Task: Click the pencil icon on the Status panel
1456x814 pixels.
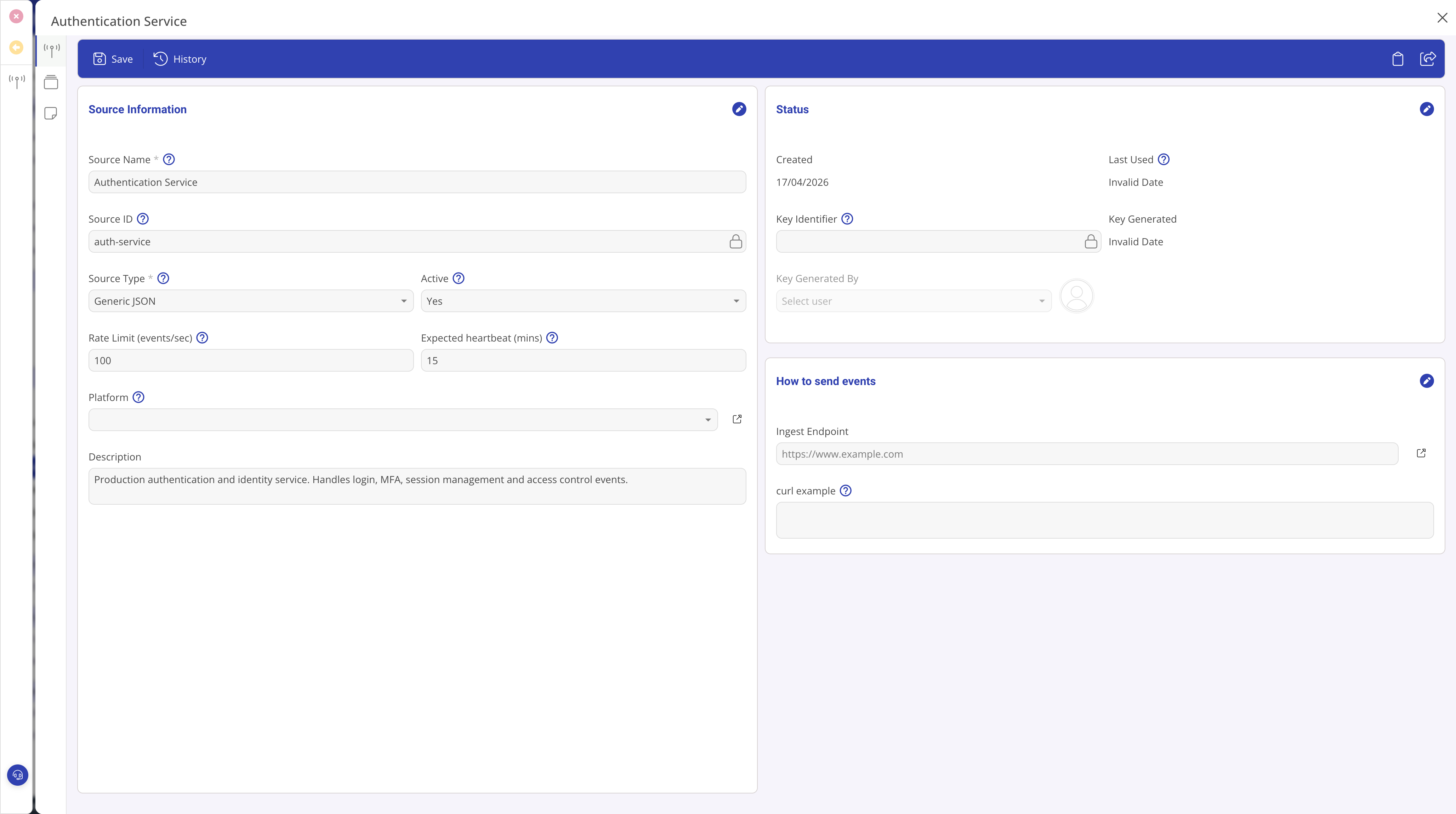Action: 1427,108
